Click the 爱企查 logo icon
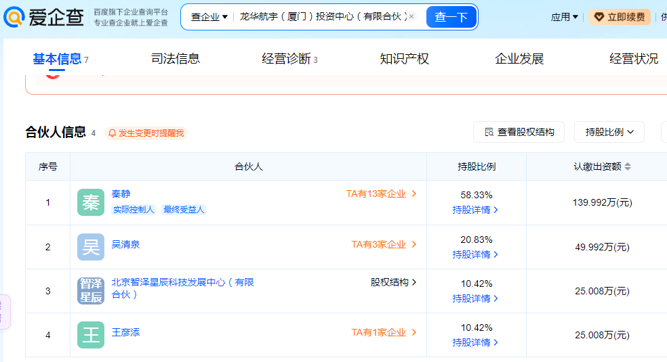The width and height of the screenshot is (667, 362). pyautogui.click(x=14, y=17)
